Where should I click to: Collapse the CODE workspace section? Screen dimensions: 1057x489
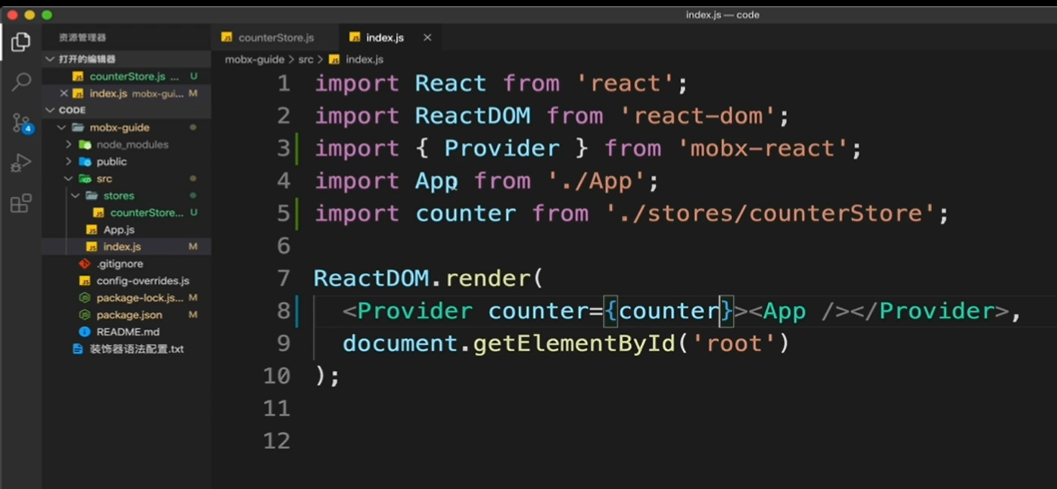[x=50, y=110]
